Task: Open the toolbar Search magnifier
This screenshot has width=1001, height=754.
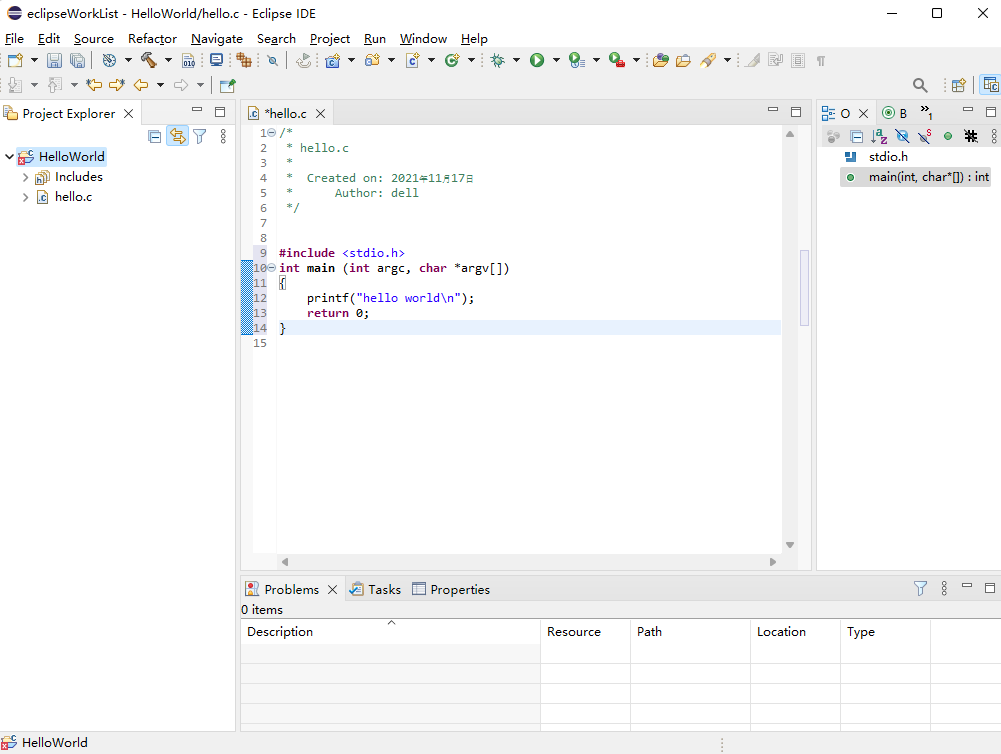Action: pos(920,86)
